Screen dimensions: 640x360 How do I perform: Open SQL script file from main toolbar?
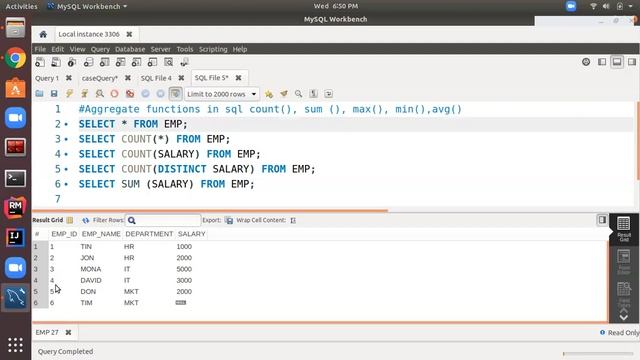click(56, 62)
